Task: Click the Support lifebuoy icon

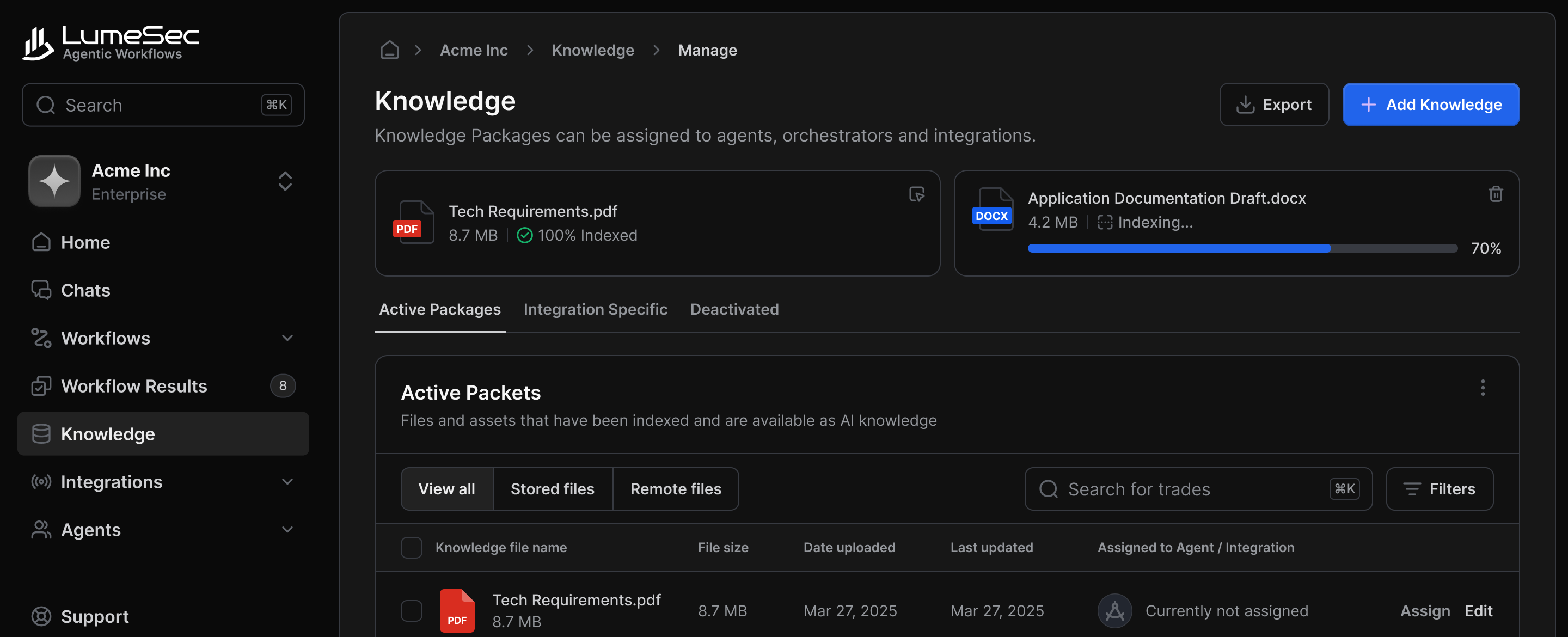Action: [x=41, y=616]
